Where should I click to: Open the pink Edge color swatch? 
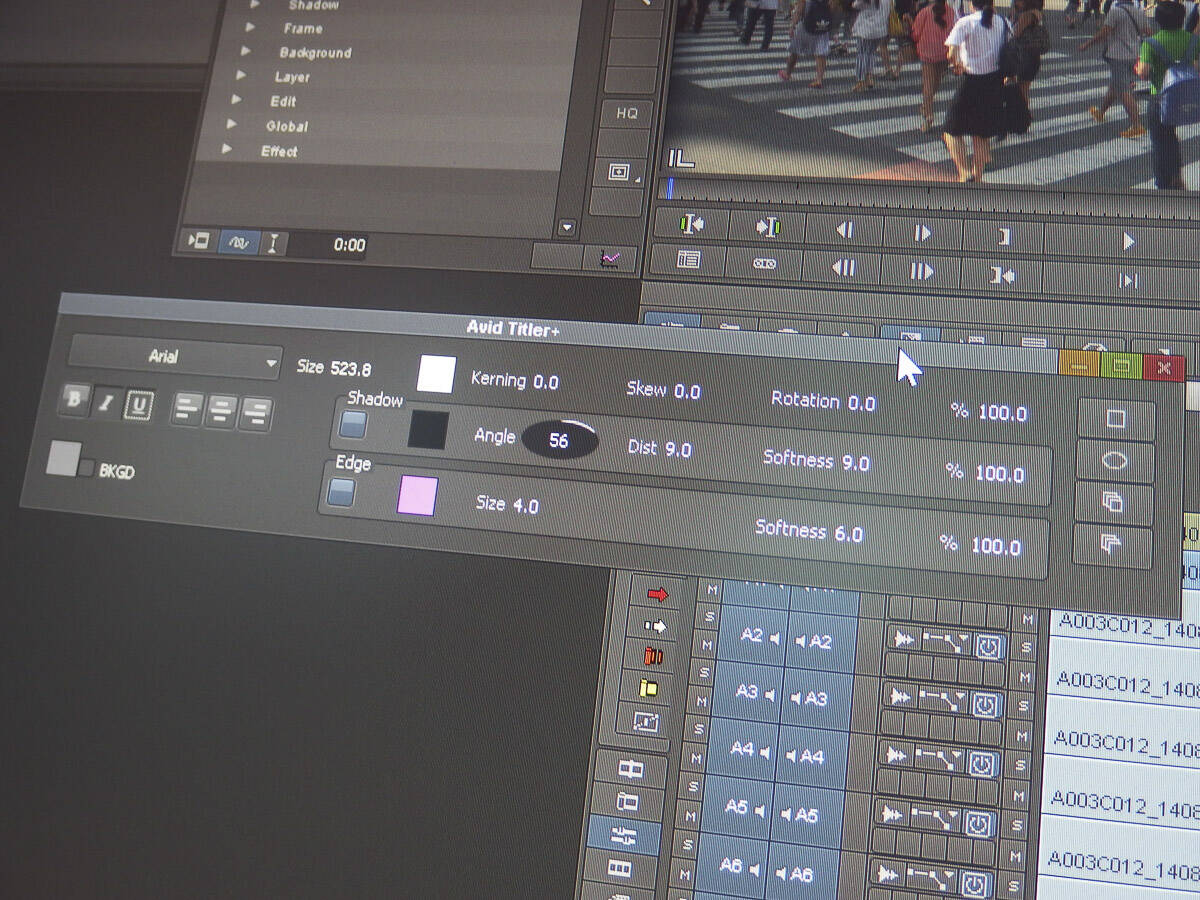pyautogui.click(x=417, y=496)
